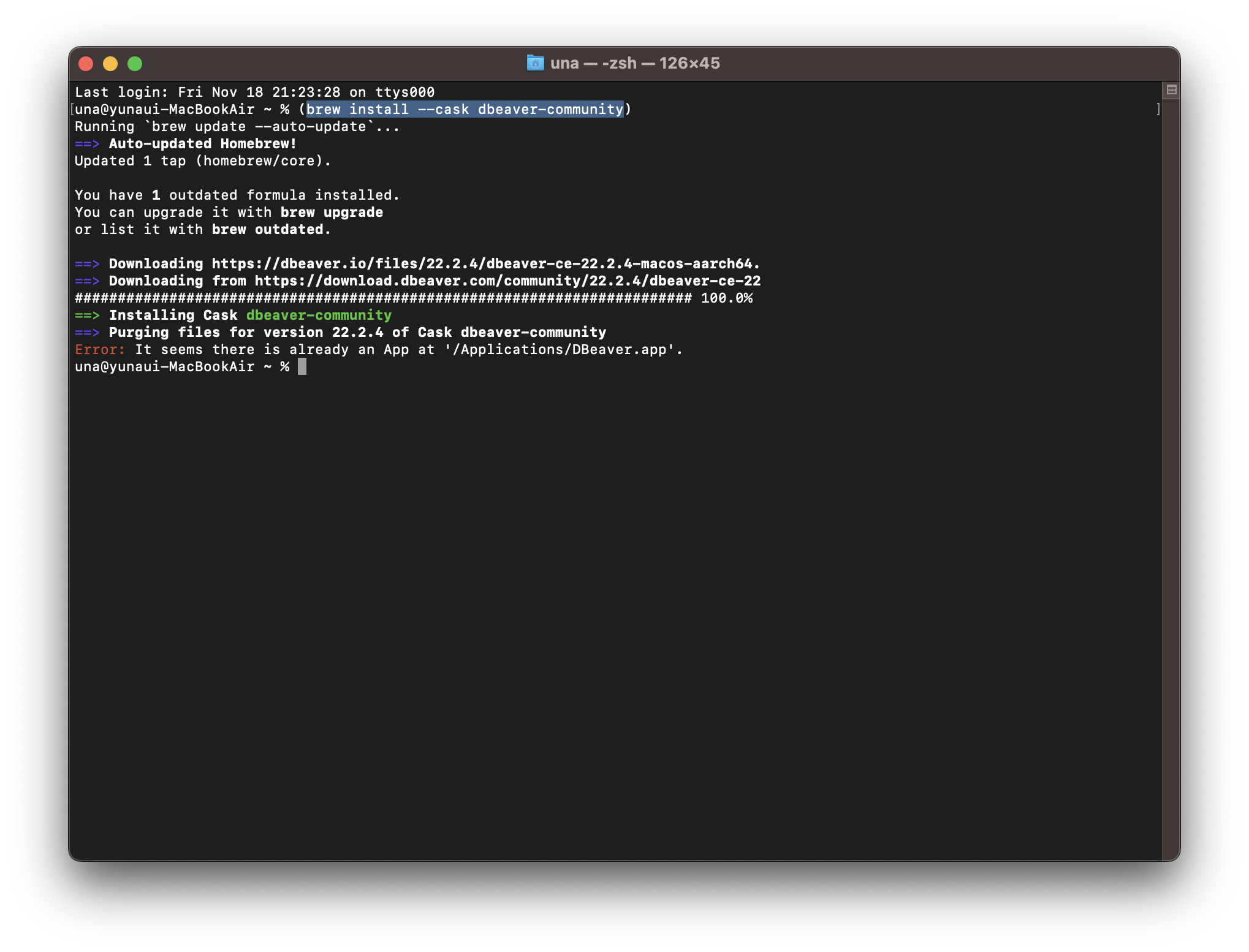Click the download.dbeaver.com URL
1249x952 pixels.
click(x=507, y=281)
